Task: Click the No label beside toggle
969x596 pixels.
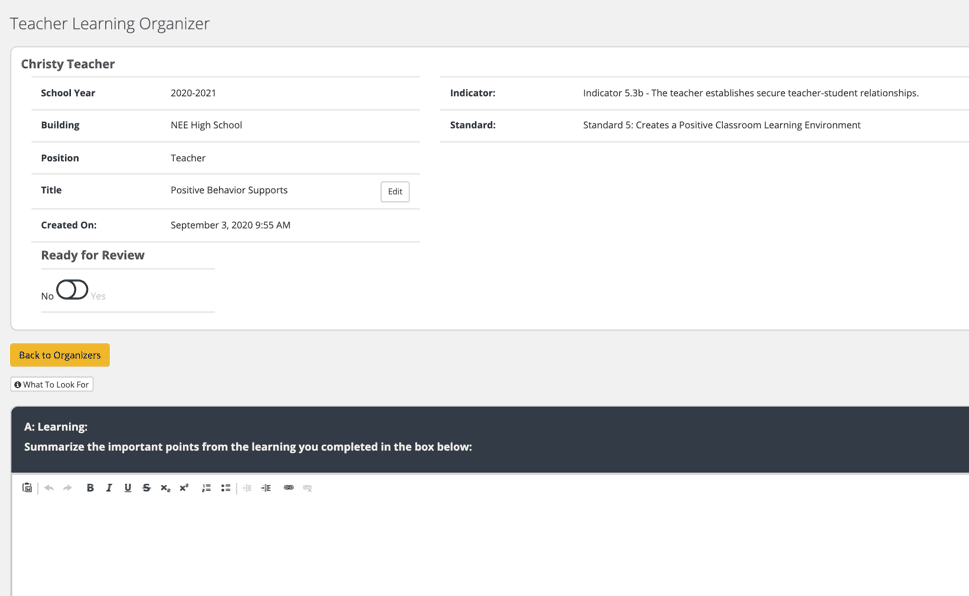Action: (47, 296)
